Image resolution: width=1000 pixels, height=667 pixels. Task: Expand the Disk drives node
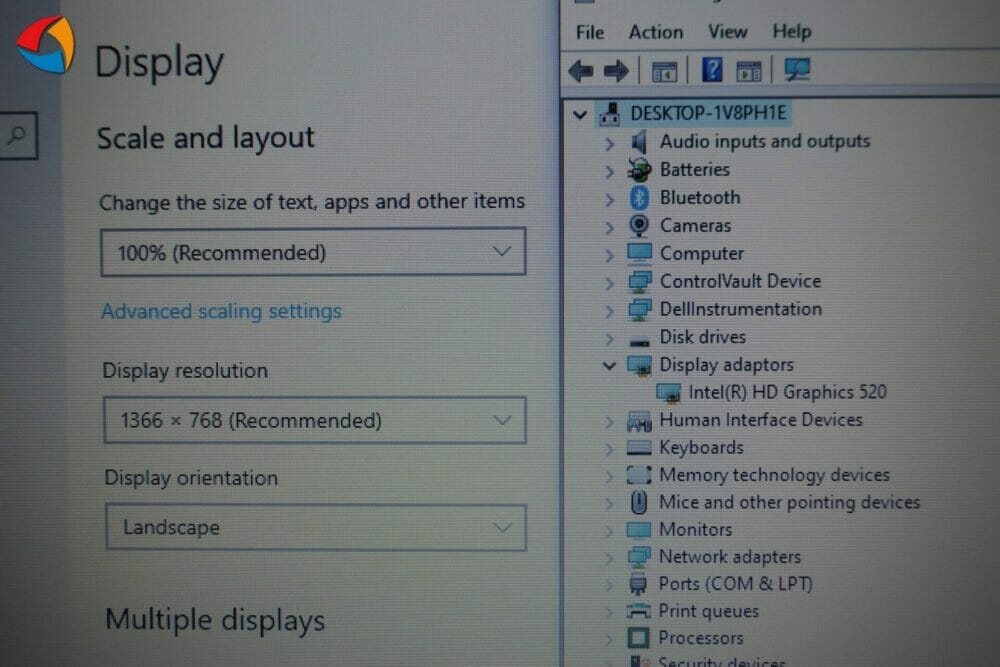pos(609,339)
